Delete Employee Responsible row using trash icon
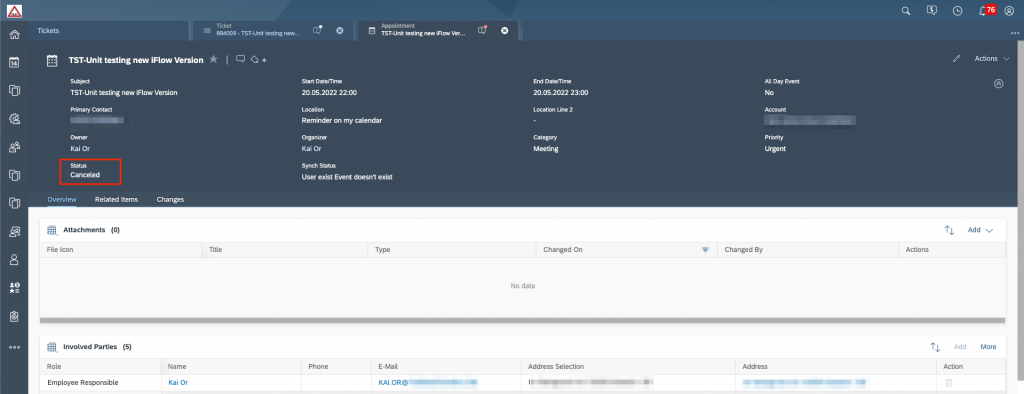The height and width of the screenshot is (394, 1024). point(949,383)
